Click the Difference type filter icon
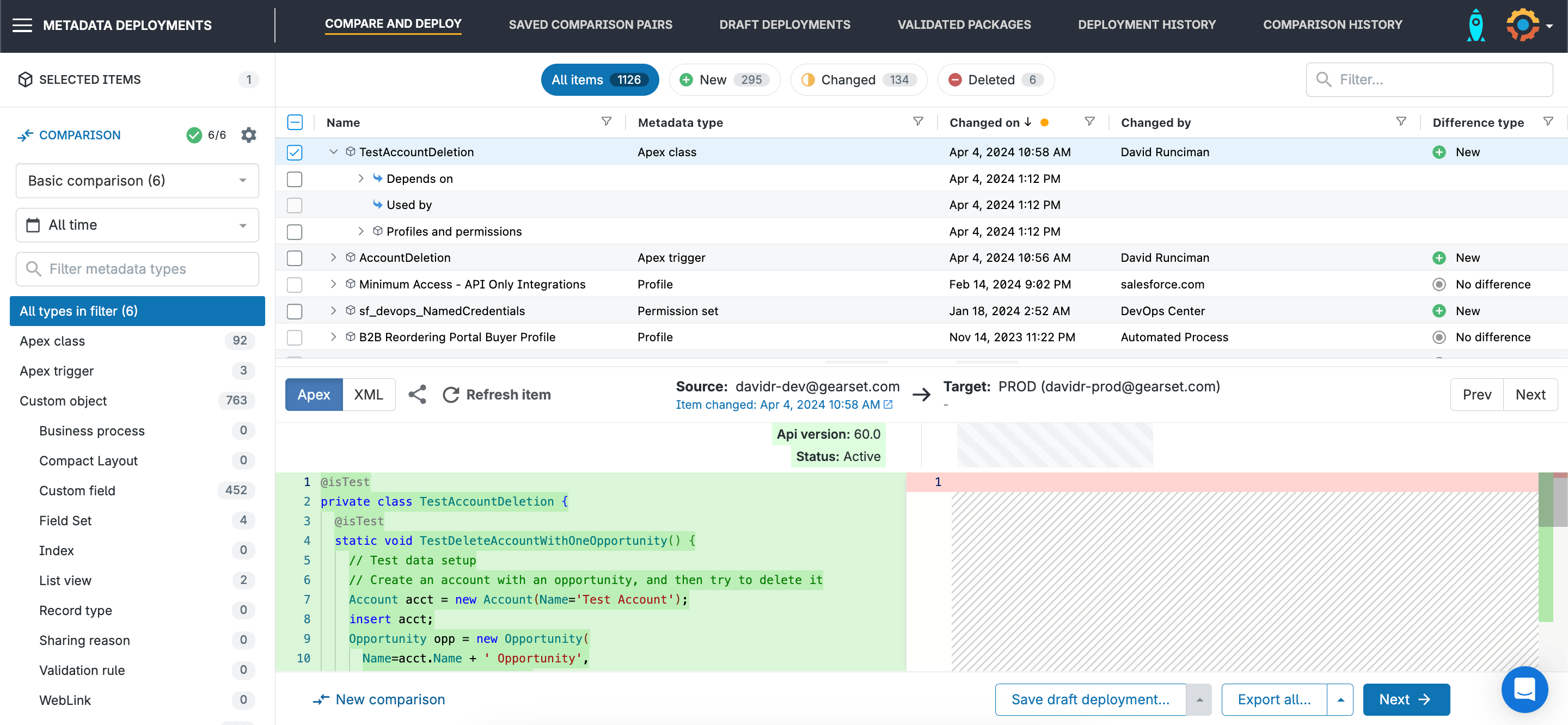This screenshot has height=725, width=1568. (x=1548, y=122)
